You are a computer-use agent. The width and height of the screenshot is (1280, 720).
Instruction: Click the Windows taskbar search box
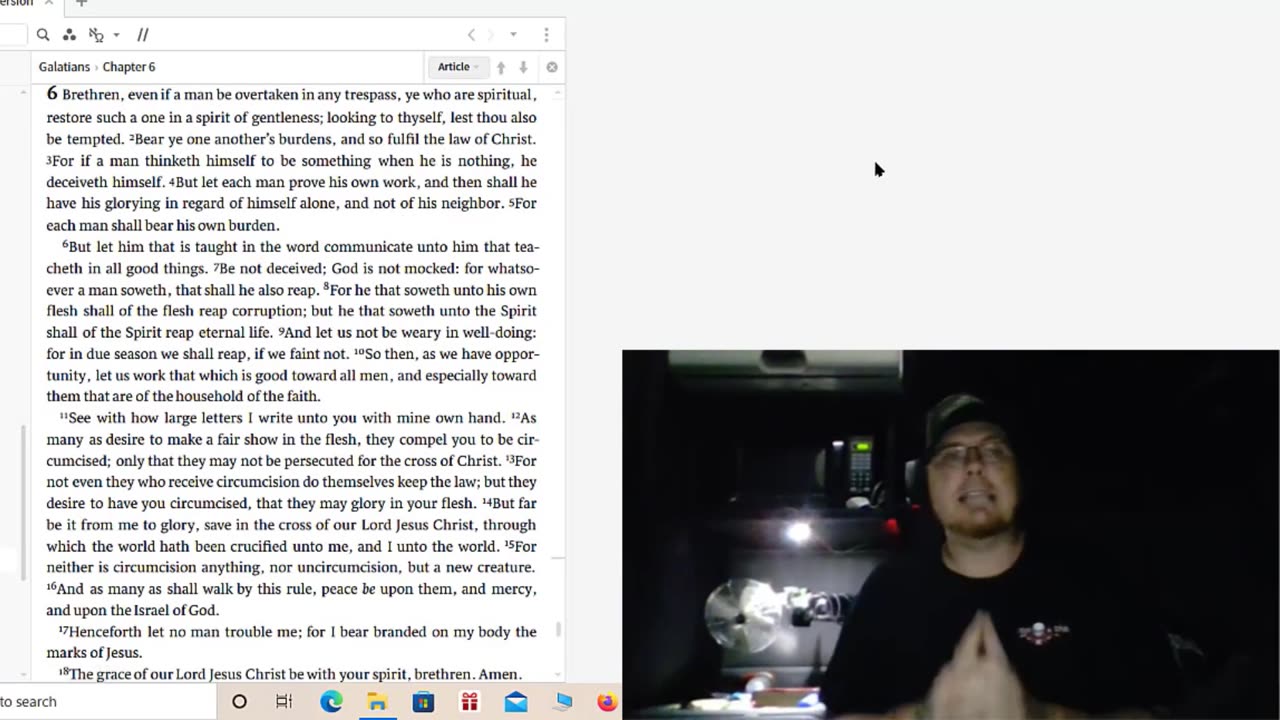point(108,701)
